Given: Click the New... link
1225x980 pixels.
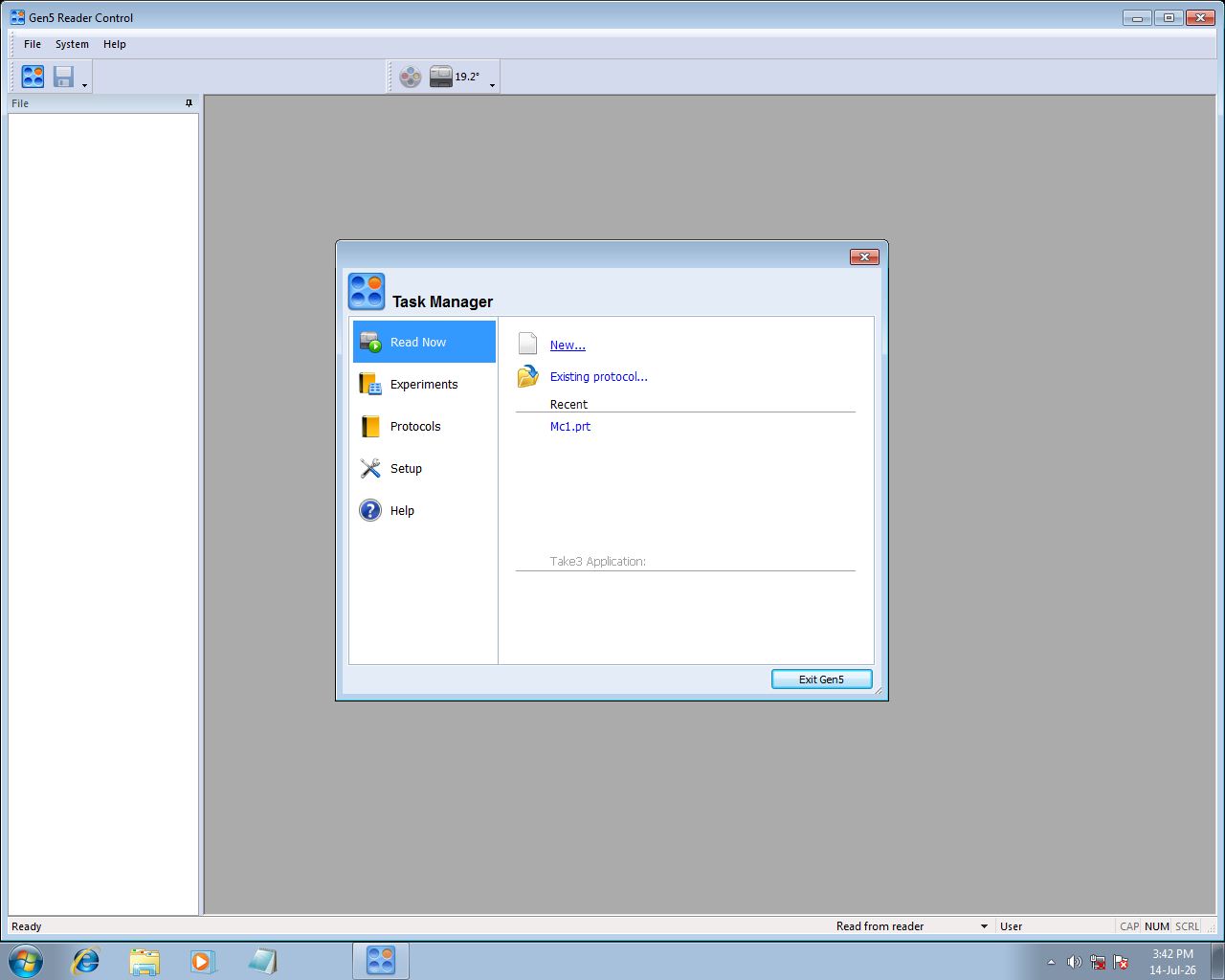Looking at the screenshot, I should (x=568, y=345).
